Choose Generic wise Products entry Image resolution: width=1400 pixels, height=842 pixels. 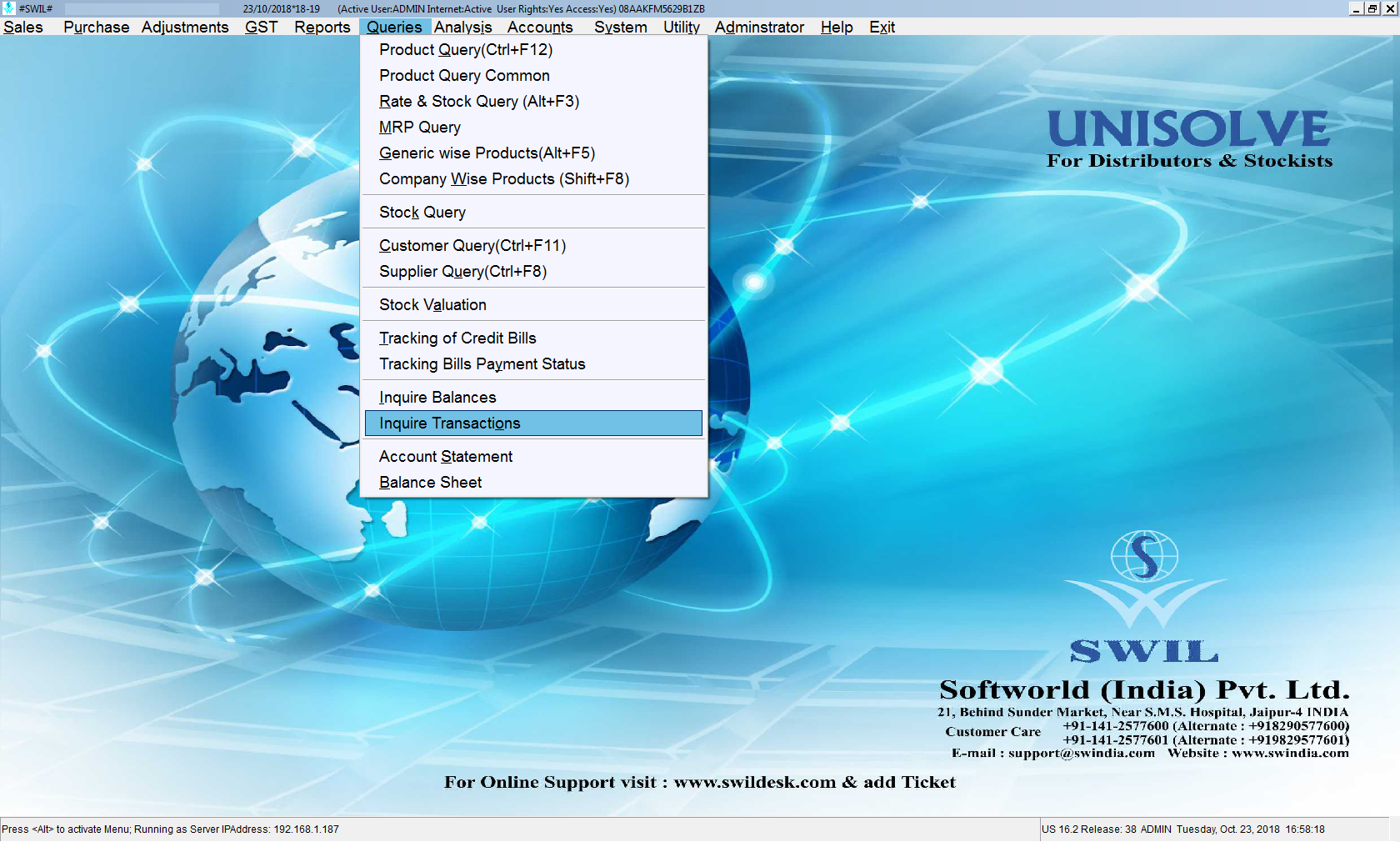click(533, 153)
